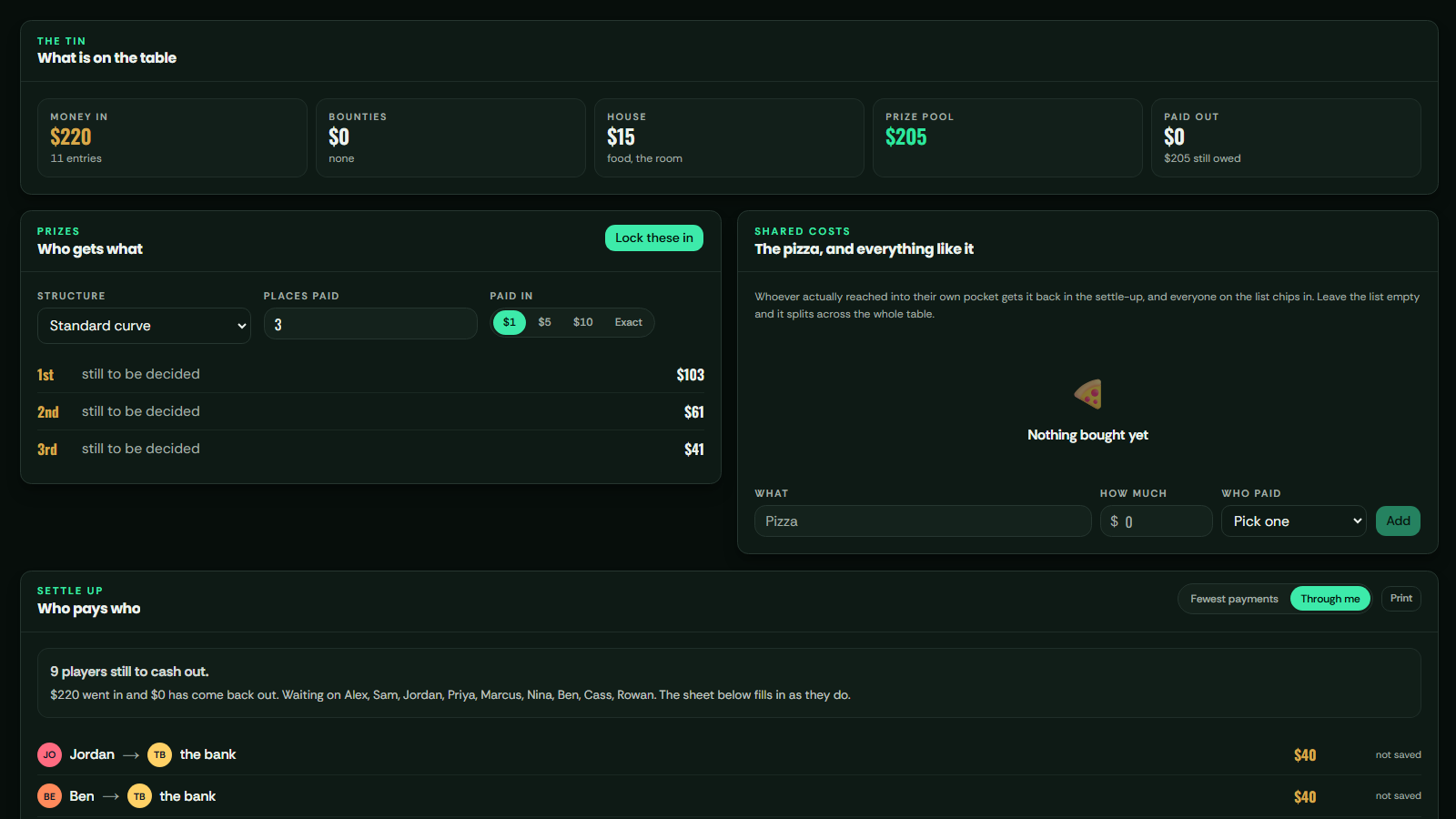
Task: Select the $10 rounding option
Action: coord(583,322)
